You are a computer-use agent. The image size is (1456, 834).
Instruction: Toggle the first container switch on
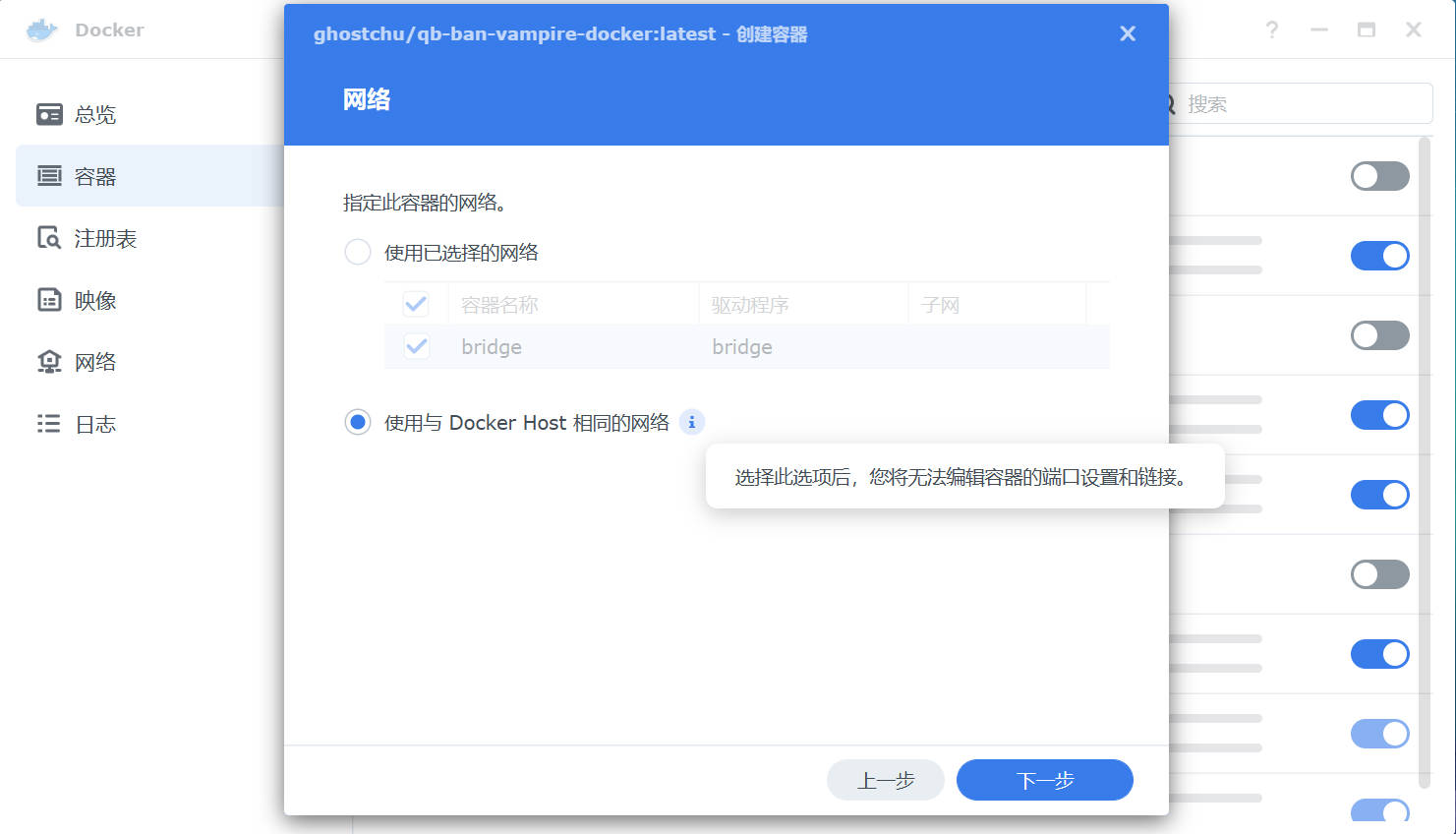1380,176
